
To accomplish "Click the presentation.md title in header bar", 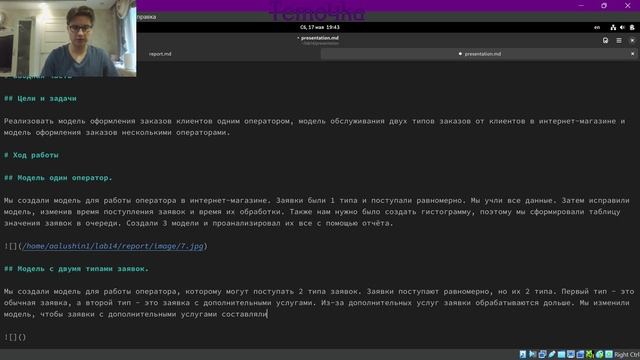I will [320, 38].
